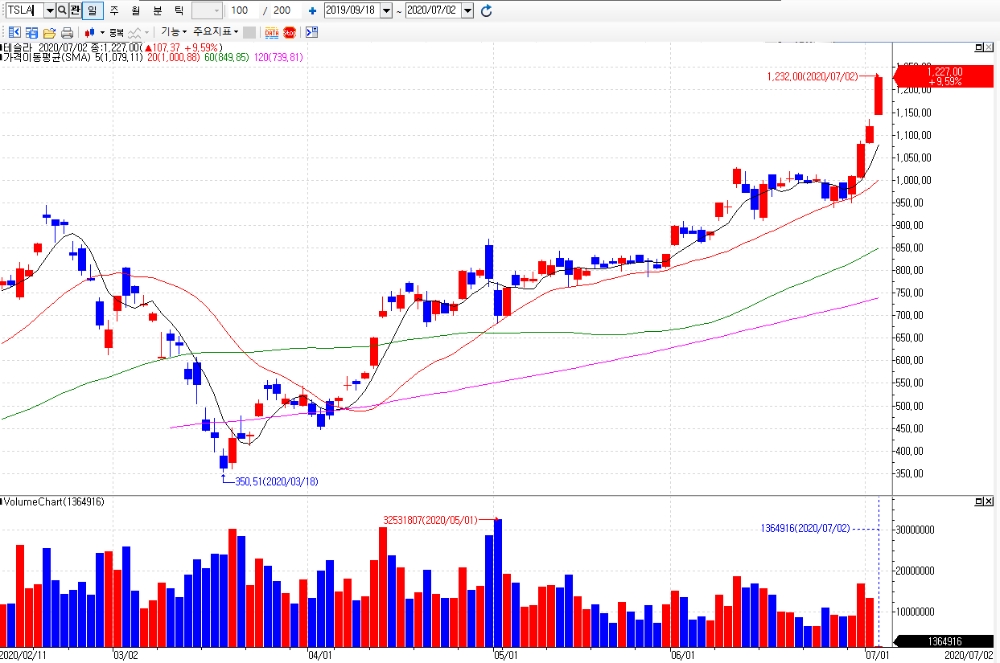Click the 틱 tick period button

click(x=179, y=10)
